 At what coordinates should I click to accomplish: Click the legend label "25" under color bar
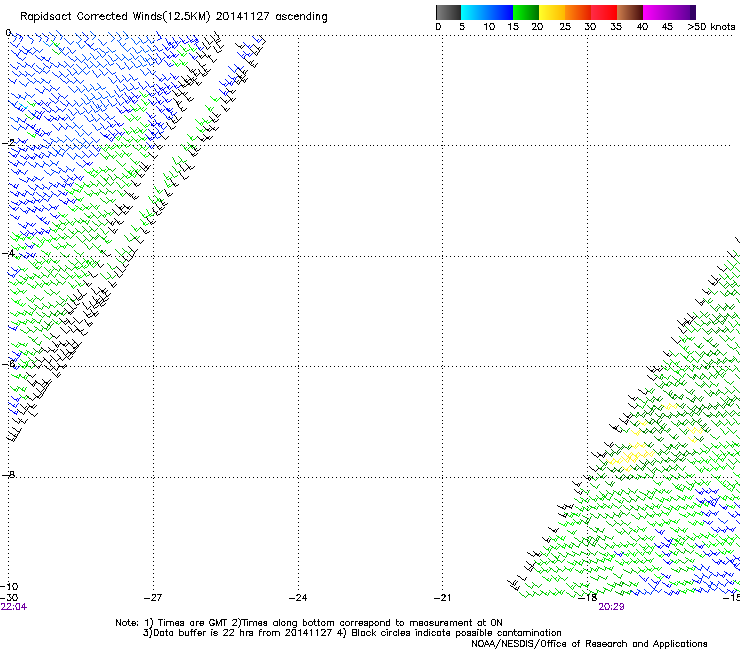(565, 27)
